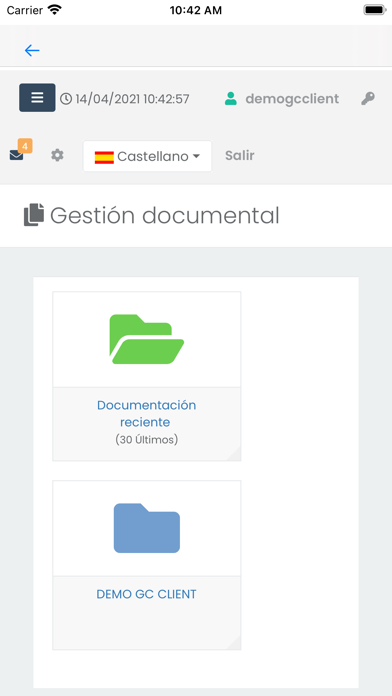Click the (30 Últimos) caption
Viewport: 392px width, 696px height.
[x=147, y=439]
